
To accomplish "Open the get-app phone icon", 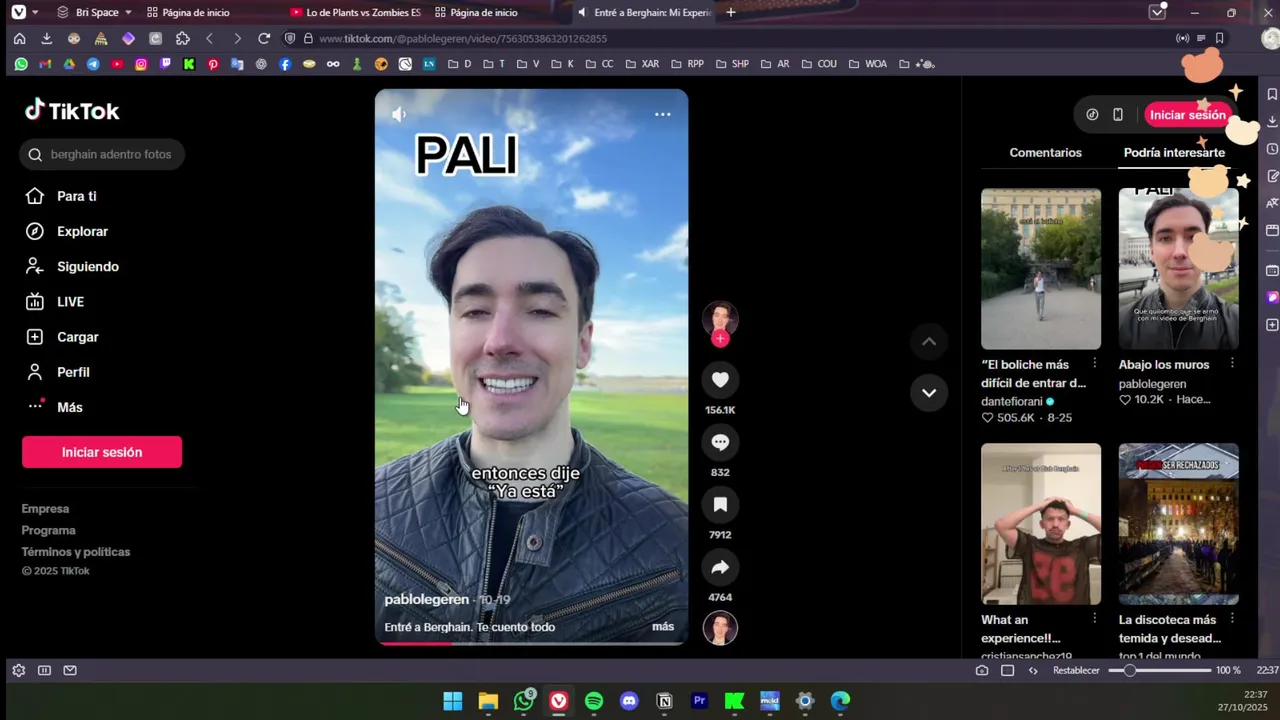I will pyautogui.click(x=1118, y=115).
